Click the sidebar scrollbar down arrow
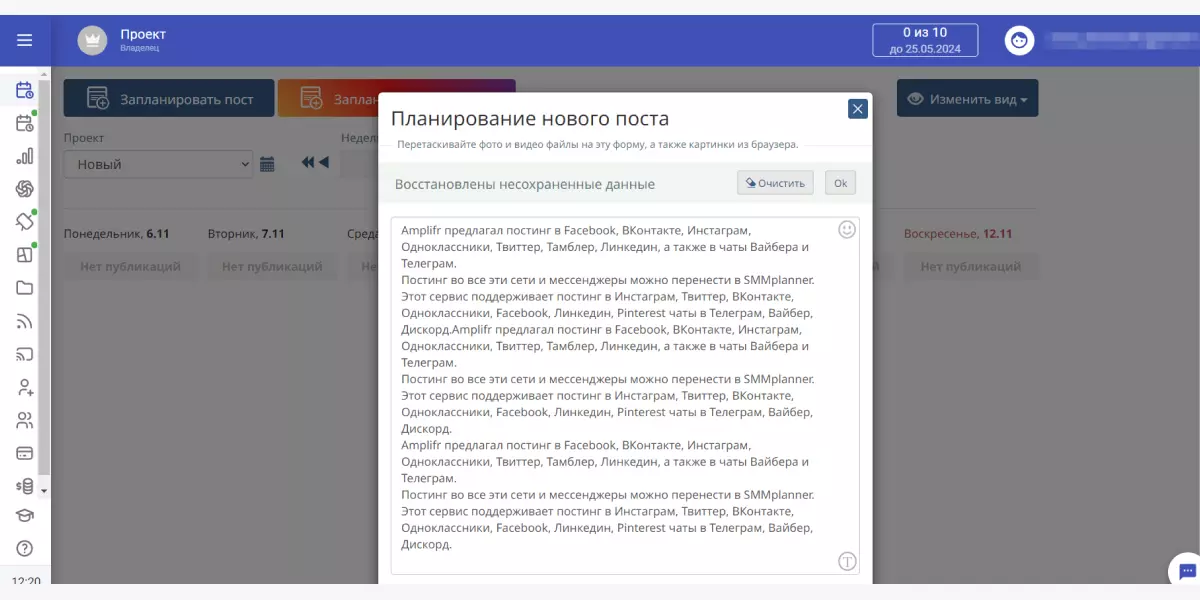Viewport: 1200px width, 600px height. click(44, 491)
